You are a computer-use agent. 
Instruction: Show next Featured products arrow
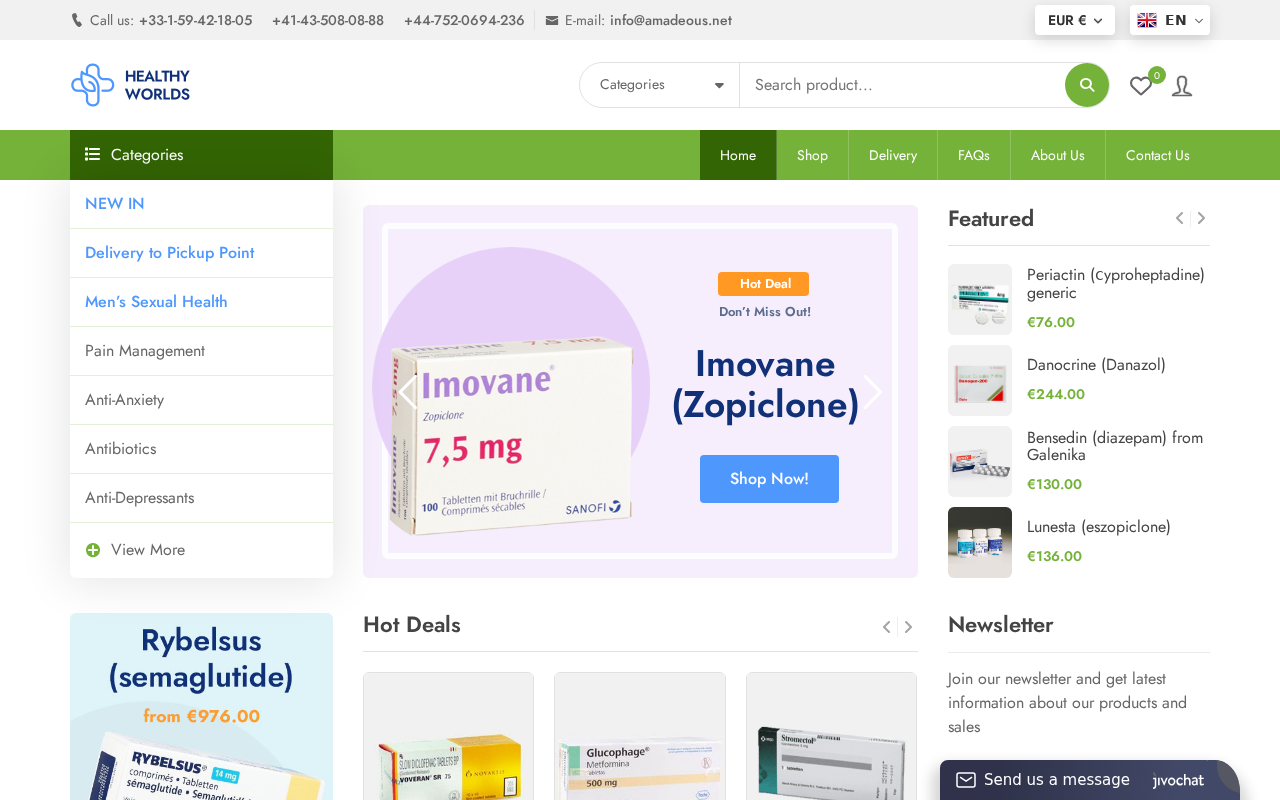pos(1201,218)
